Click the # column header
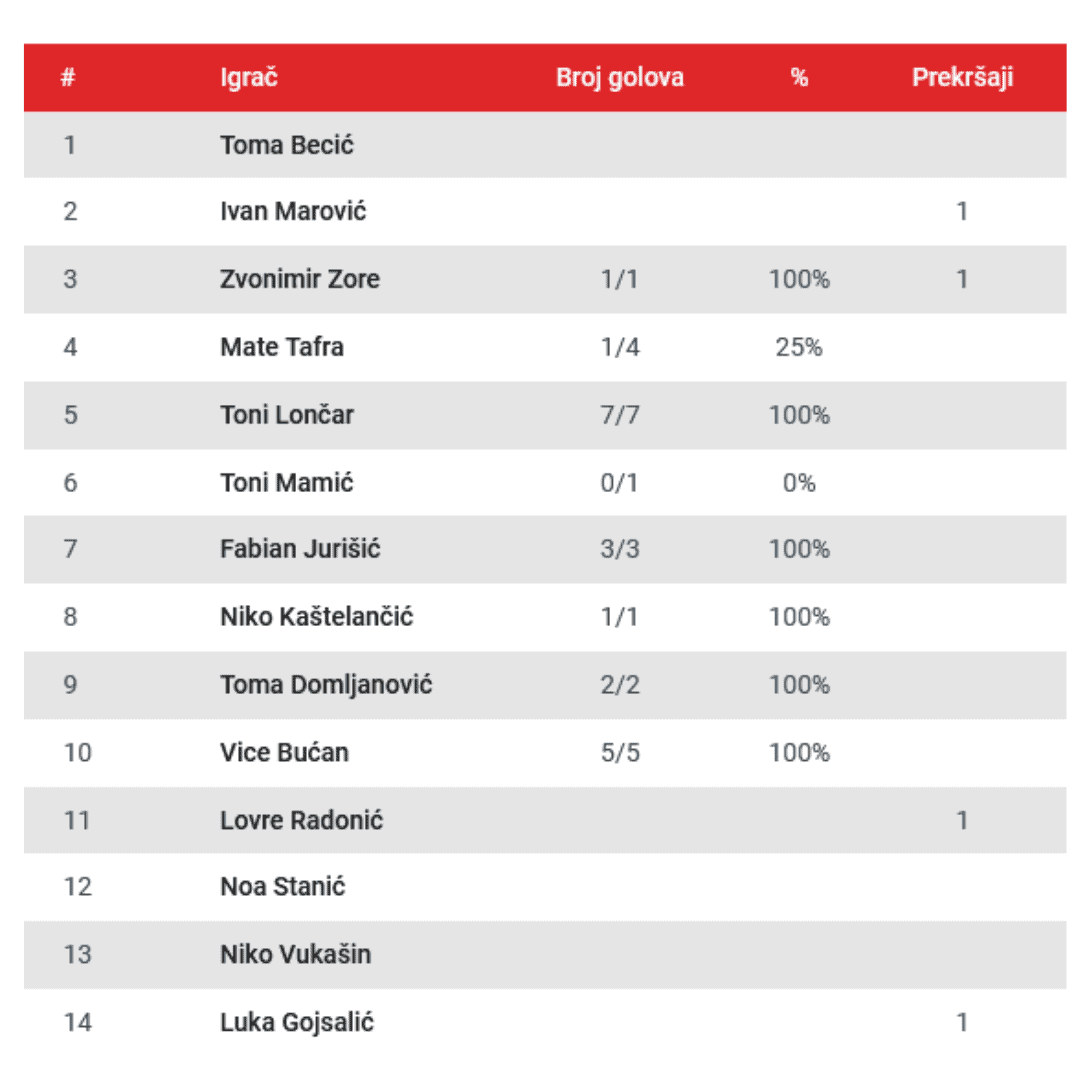The height and width of the screenshot is (1080, 1080). (68, 78)
